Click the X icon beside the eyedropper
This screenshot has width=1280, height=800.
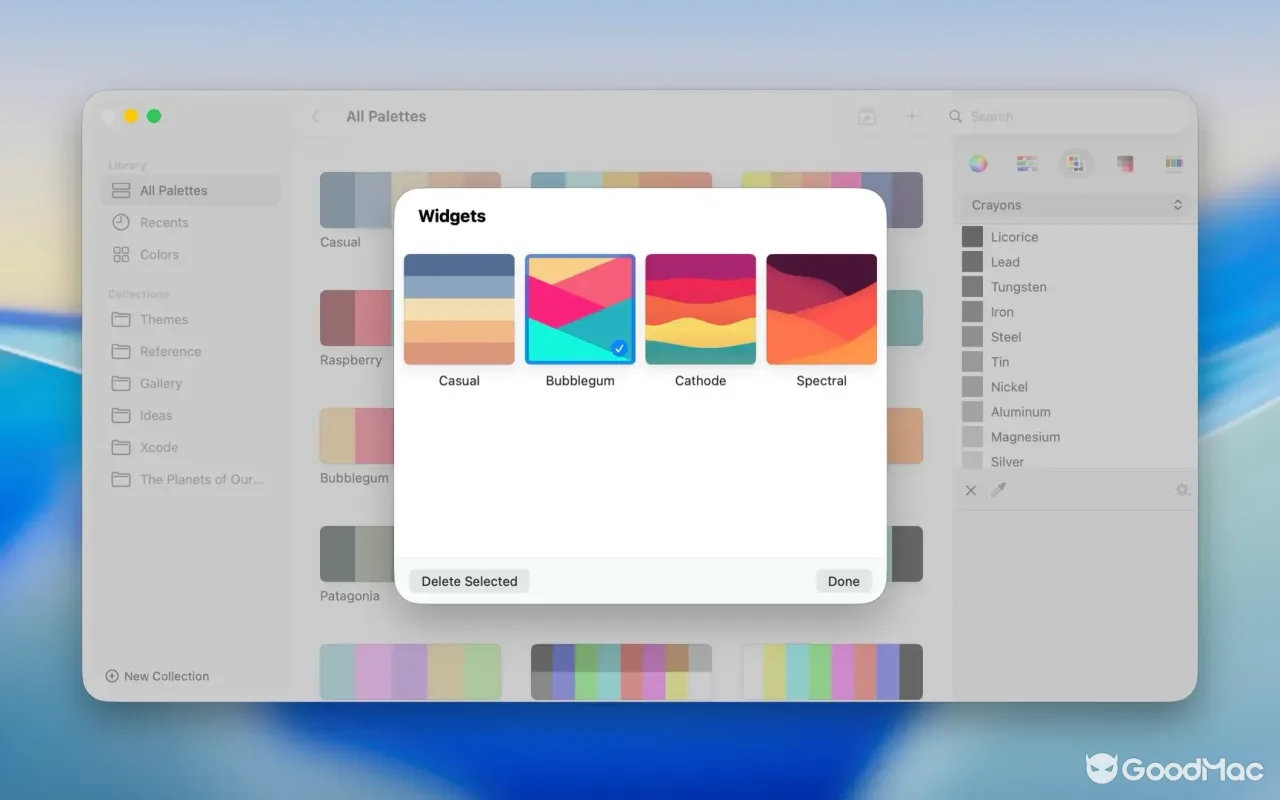(x=971, y=490)
